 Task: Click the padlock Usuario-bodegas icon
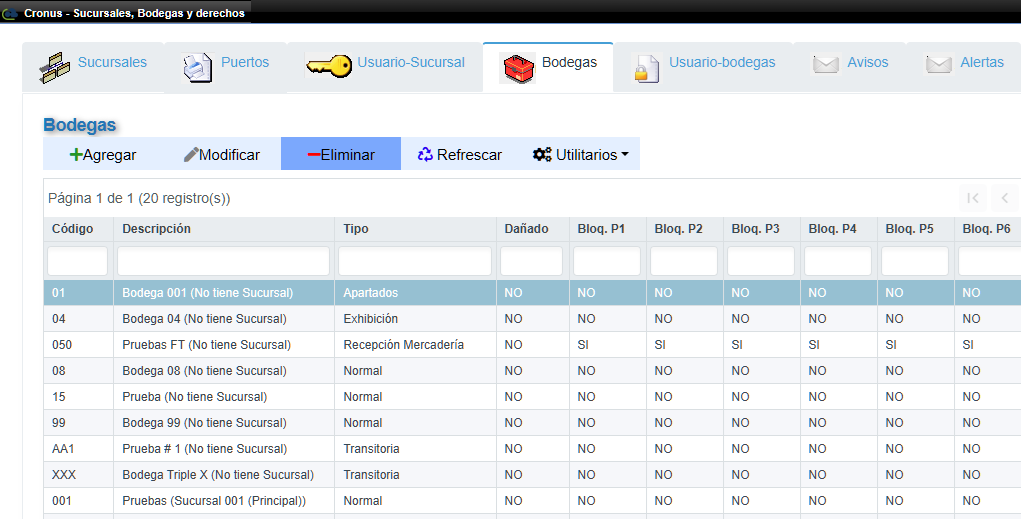click(x=645, y=68)
